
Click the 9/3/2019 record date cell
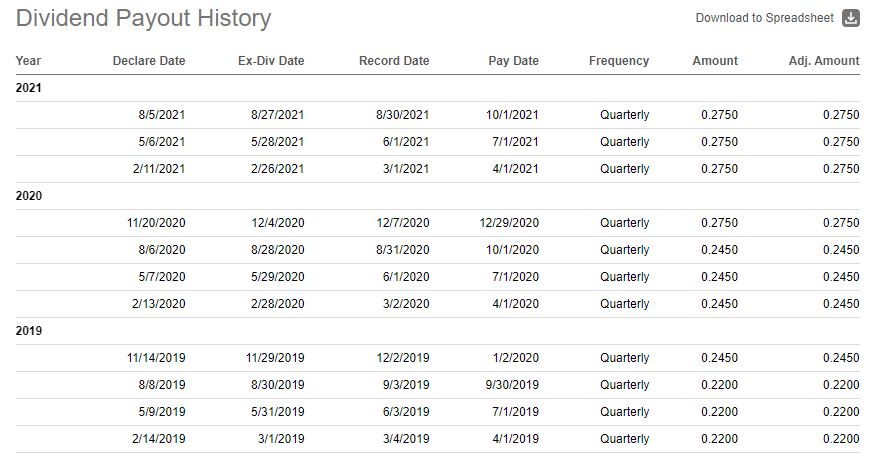[x=406, y=385]
